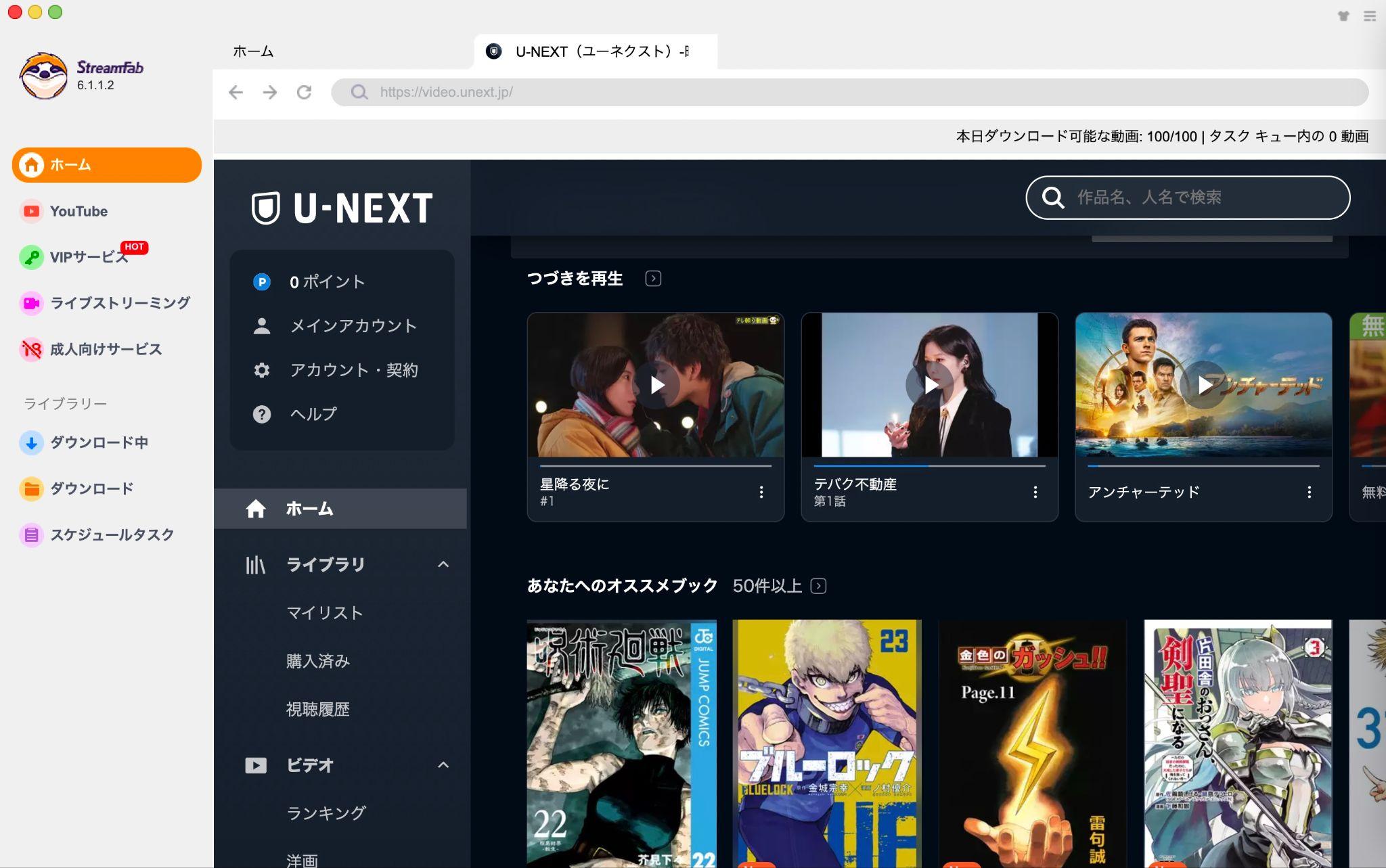The height and width of the screenshot is (868, 1386).
Task: Open ブルーロック 23 book cover
Action: 827,744
